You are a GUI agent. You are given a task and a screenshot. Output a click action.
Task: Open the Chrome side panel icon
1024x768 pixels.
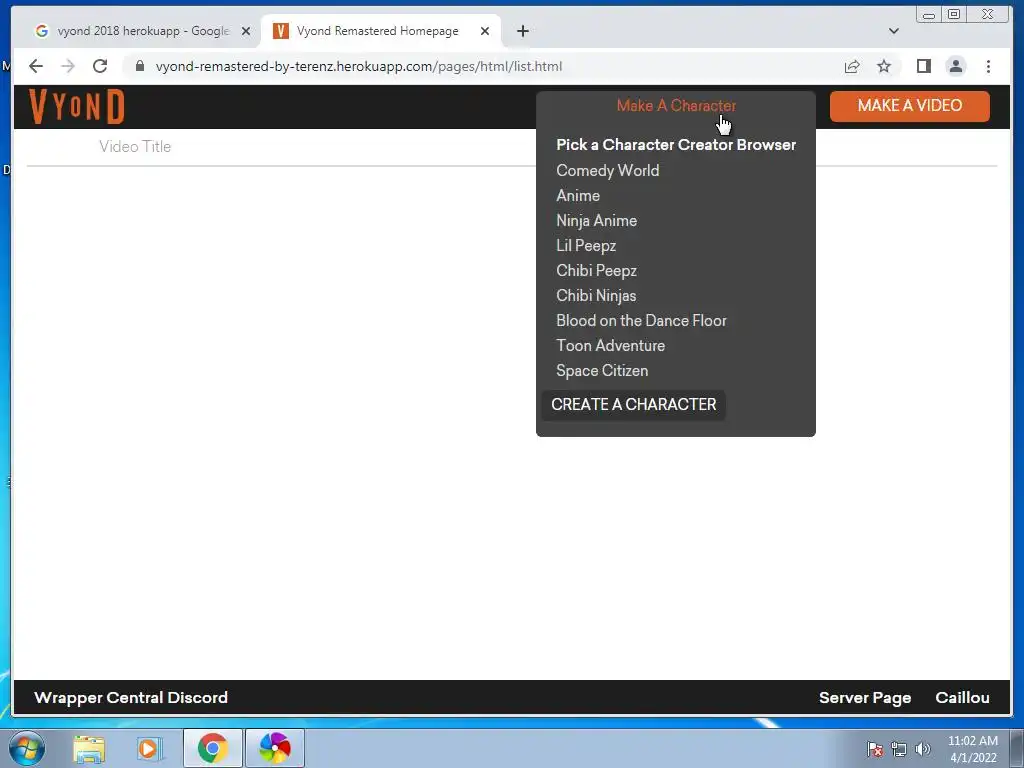(923, 66)
